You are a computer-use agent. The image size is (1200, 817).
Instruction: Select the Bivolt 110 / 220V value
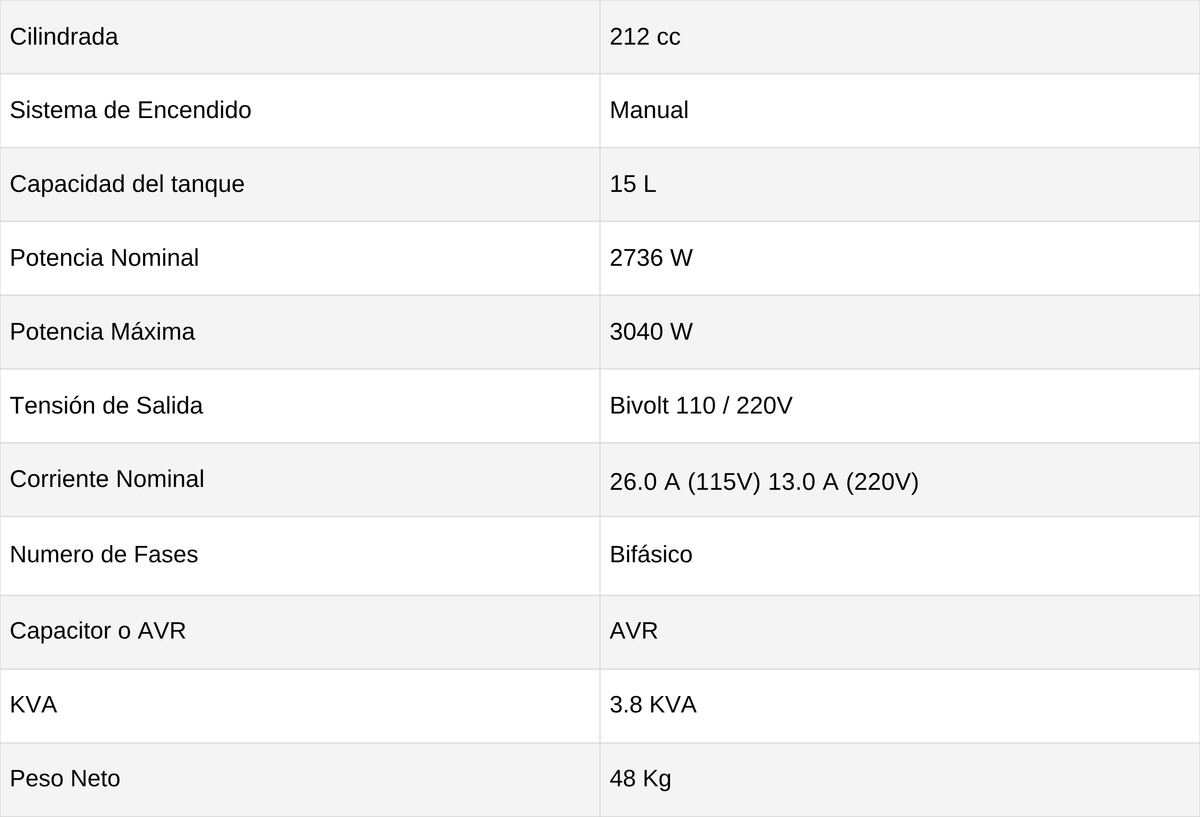point(701,406)
